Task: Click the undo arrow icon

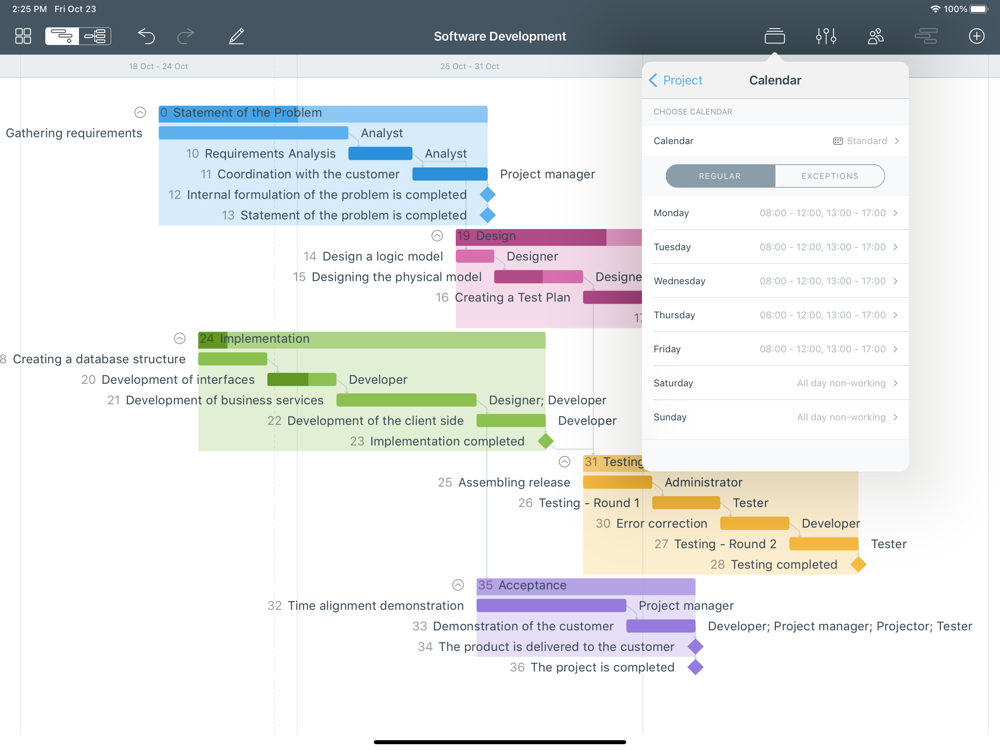Action: click(146, 36)
